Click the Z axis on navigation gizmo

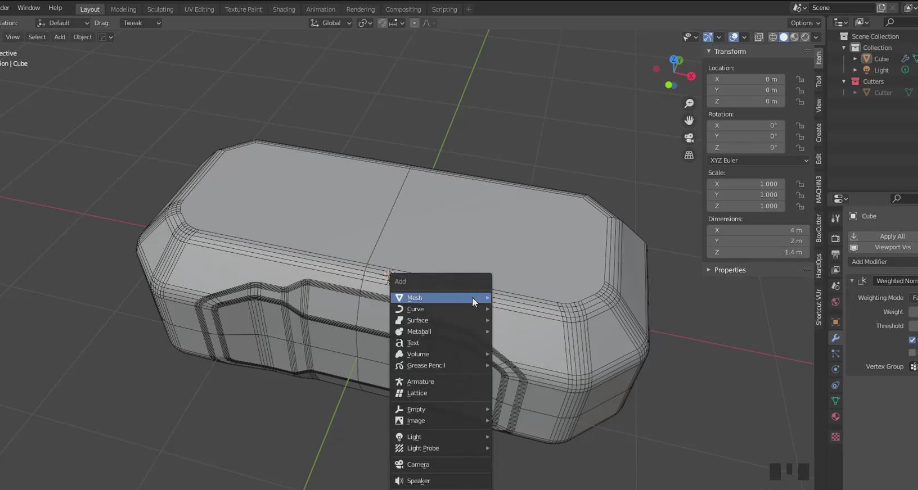(x=676, y=60)
